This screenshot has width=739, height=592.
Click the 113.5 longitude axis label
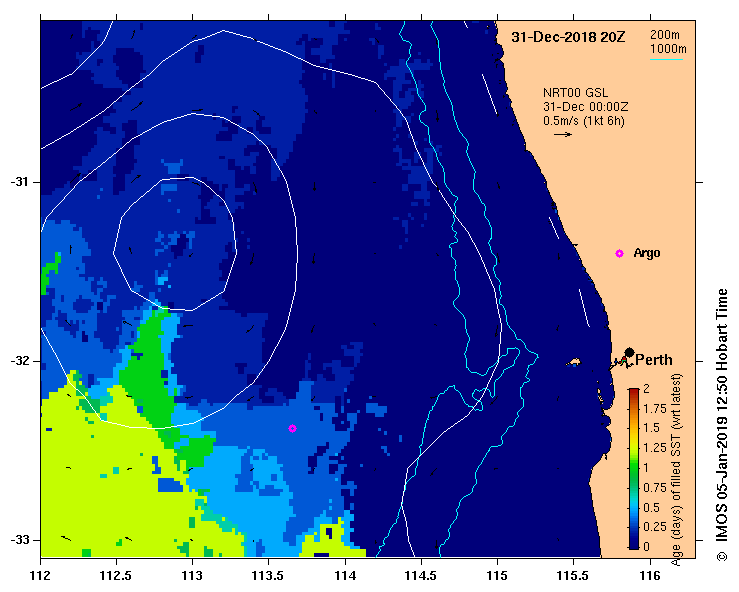point(268,576)
